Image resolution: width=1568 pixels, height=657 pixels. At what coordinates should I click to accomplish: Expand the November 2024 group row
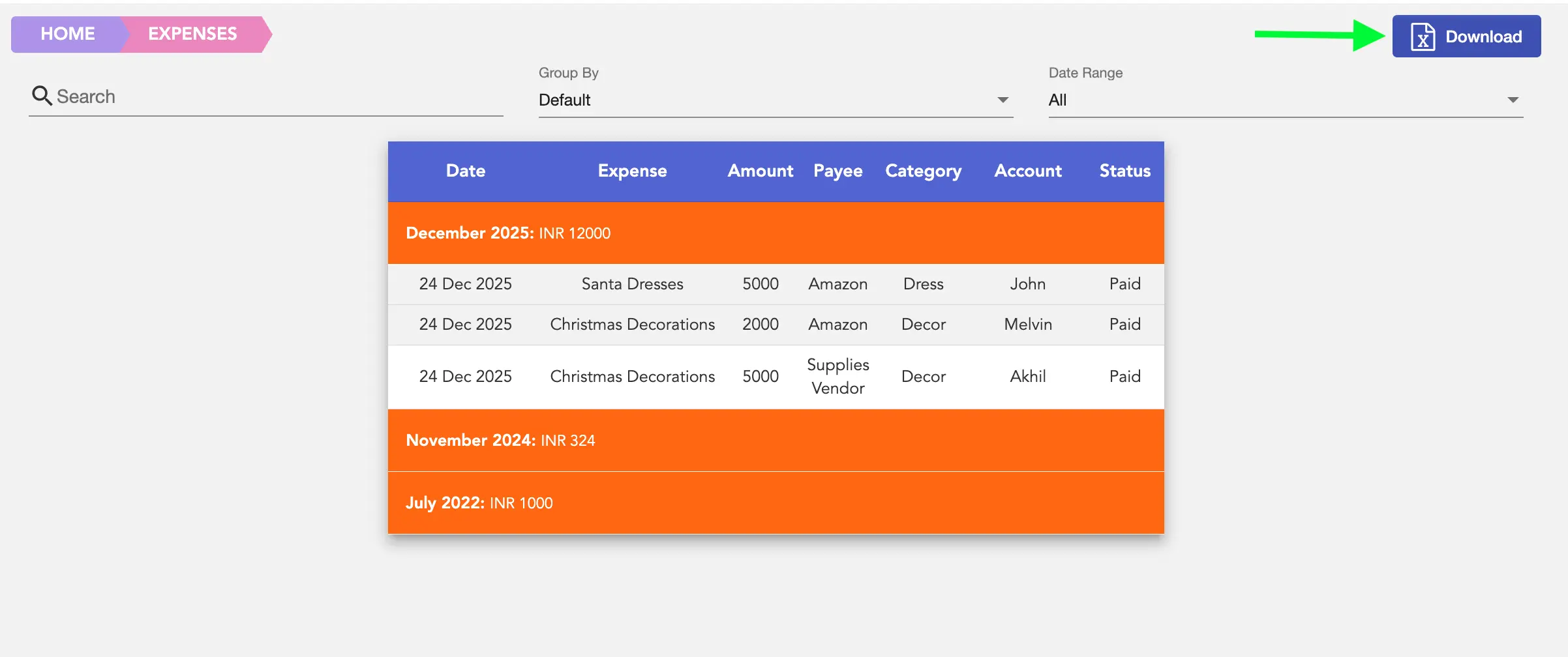point(776,440)
